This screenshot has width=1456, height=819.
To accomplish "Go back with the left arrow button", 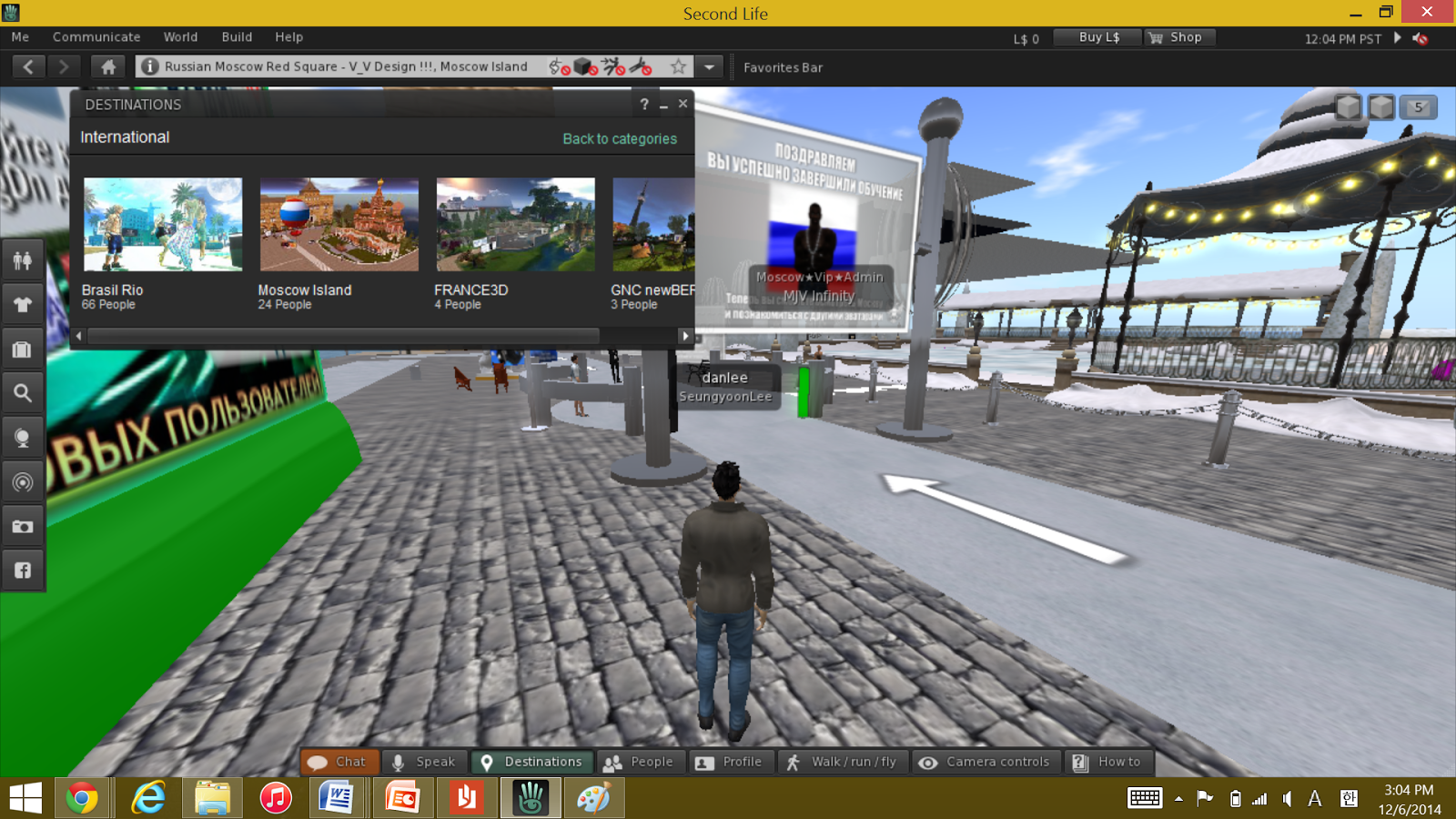I will click(x=29, y=66).
